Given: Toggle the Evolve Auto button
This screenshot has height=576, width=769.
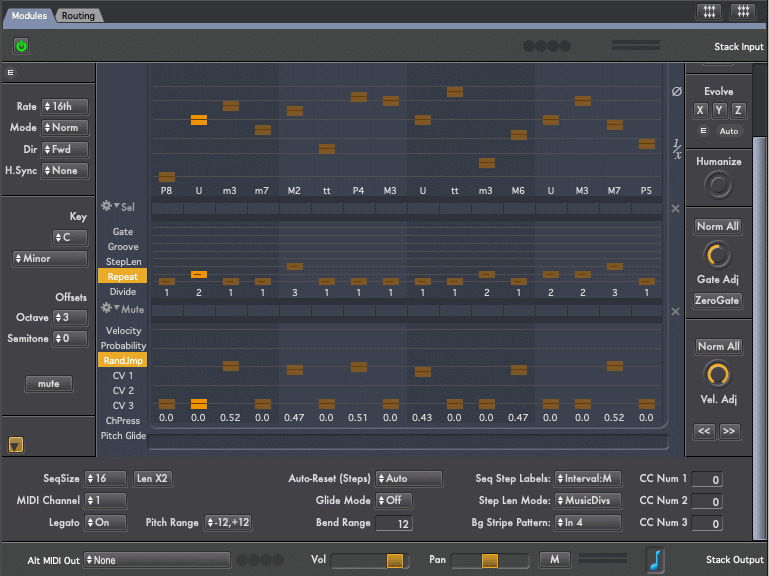Looking at the screenshot, I should 729,131.
